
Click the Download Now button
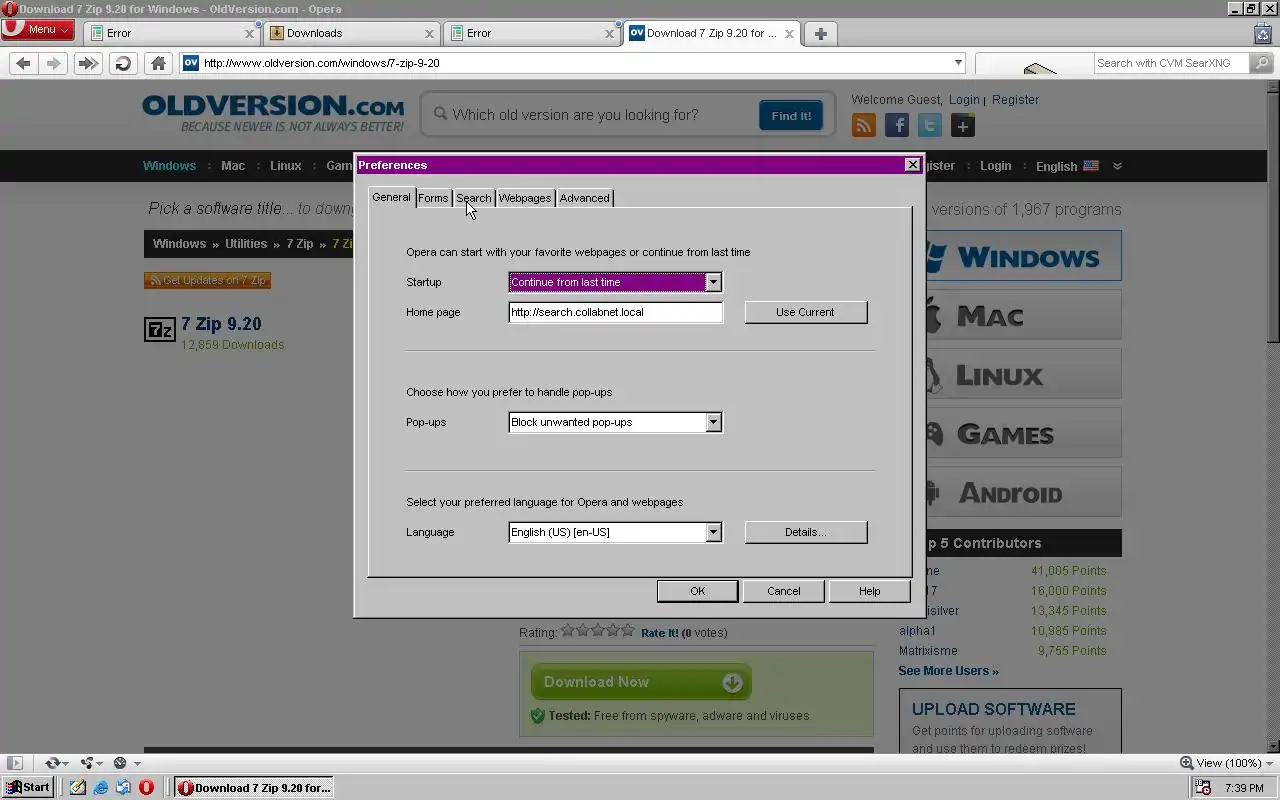pos(641,682)
